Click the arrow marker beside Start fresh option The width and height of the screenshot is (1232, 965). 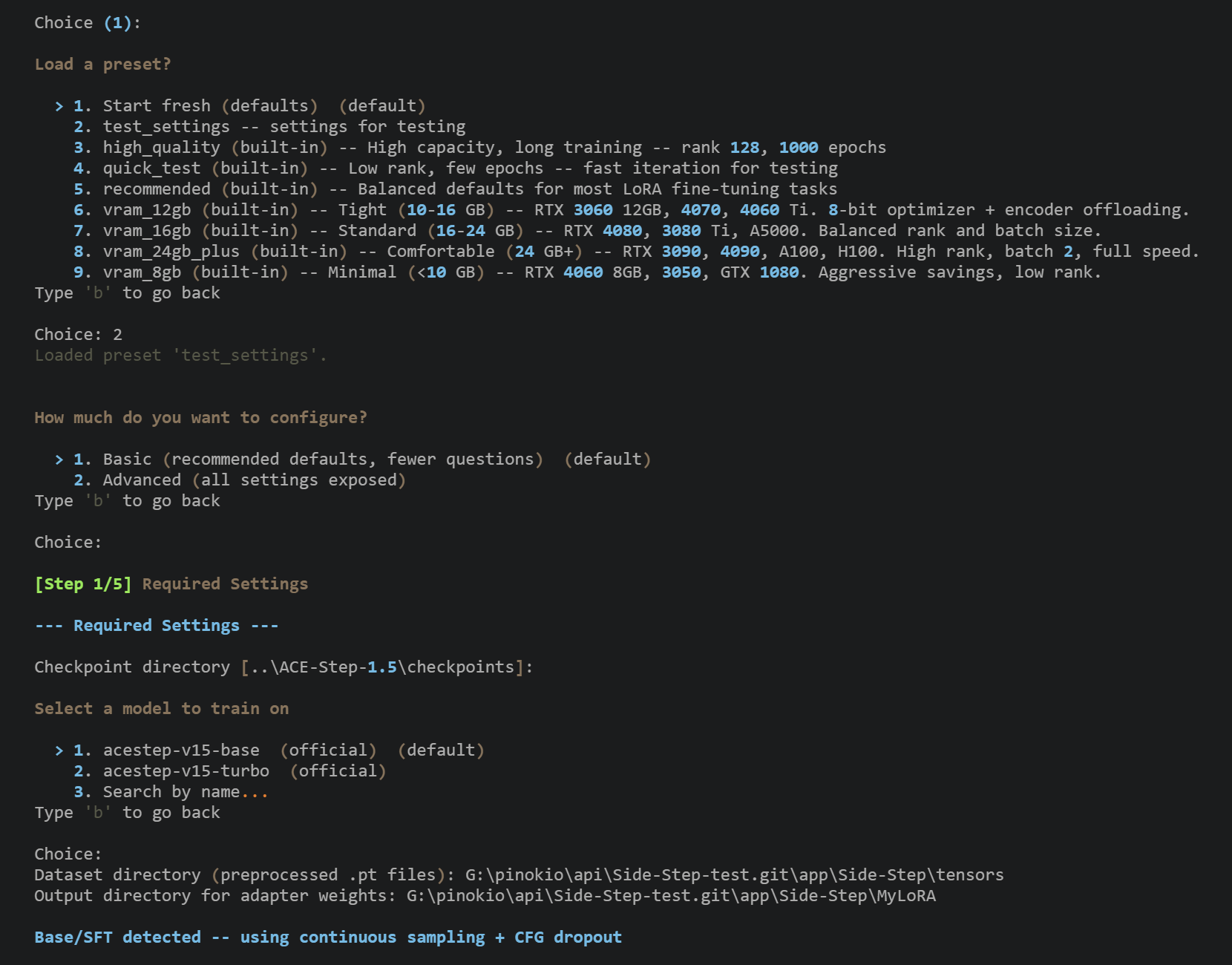(59, 106)
